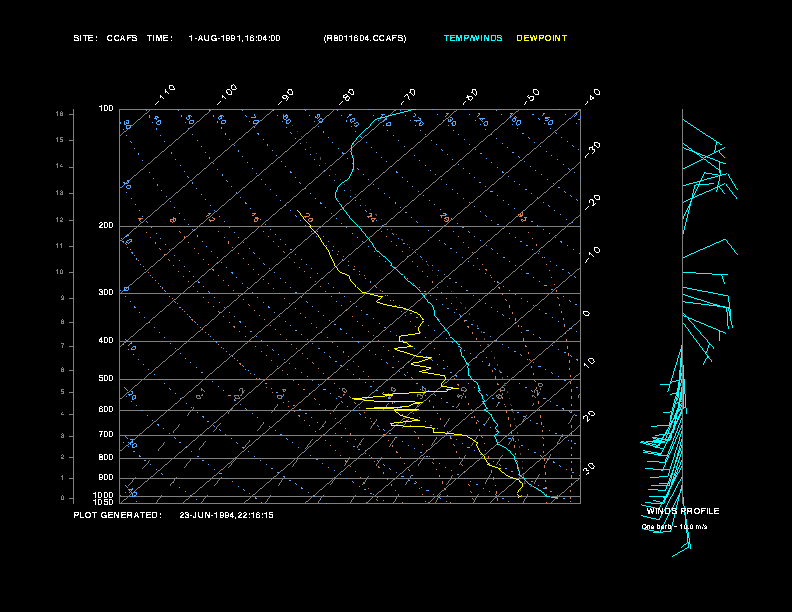Click the file name (R8011604.CCAFS)

tap(365, 38)
